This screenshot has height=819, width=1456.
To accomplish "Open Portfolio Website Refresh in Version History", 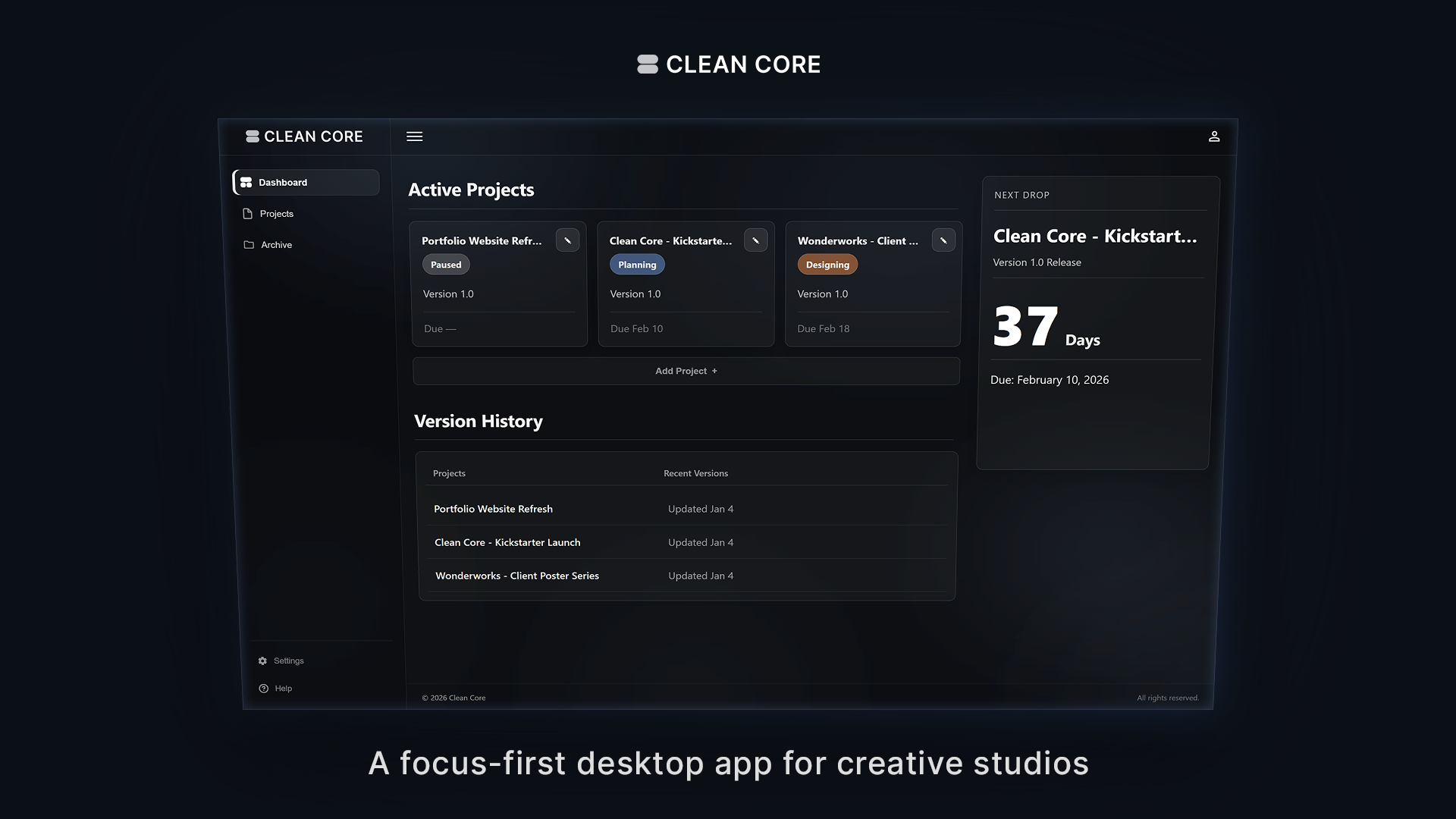I will tap(493, 509).
